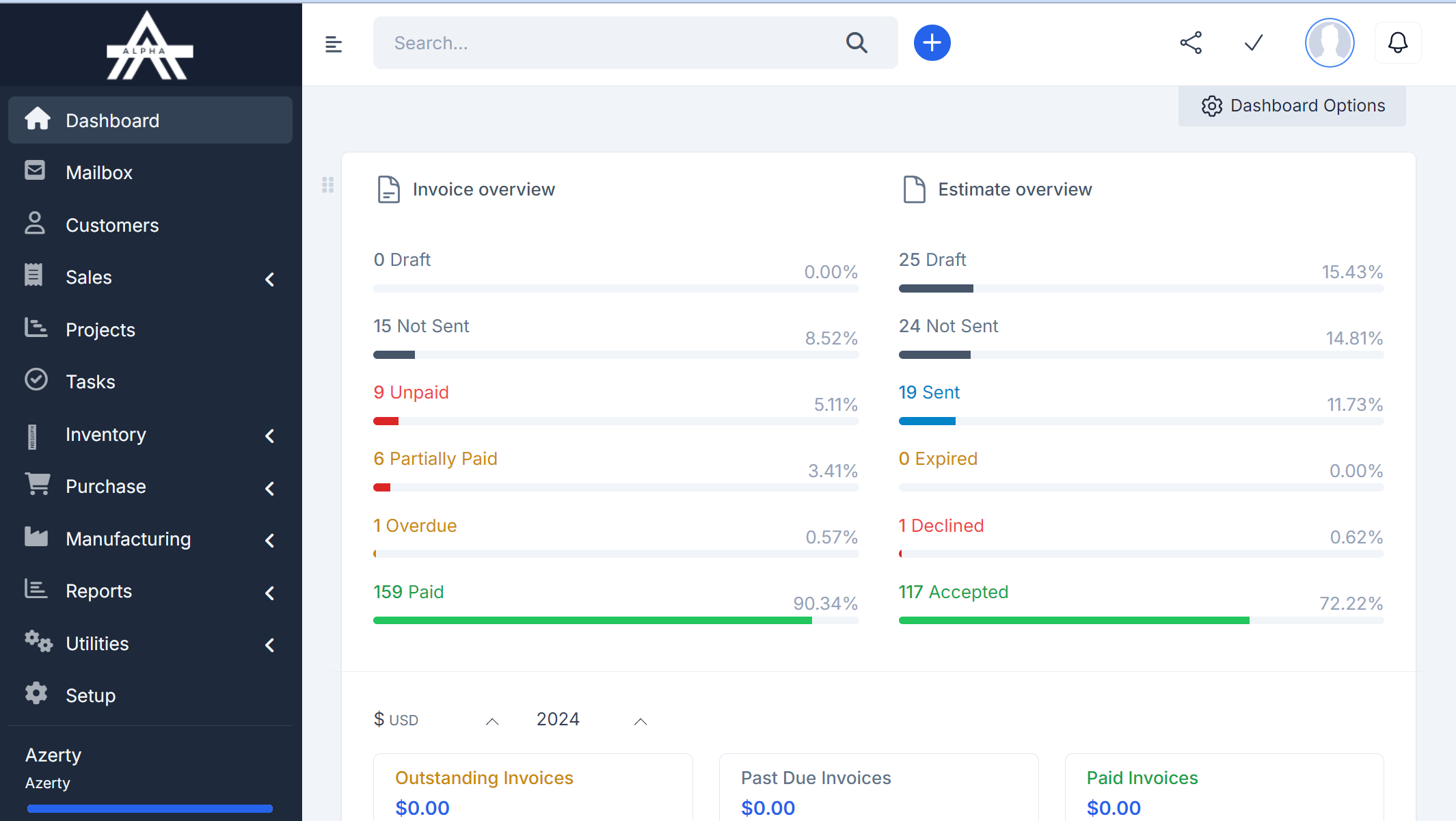Screen dimensions: 1456x821
Task: Click the blue plus quick-create button
Action: pos(932,43)
